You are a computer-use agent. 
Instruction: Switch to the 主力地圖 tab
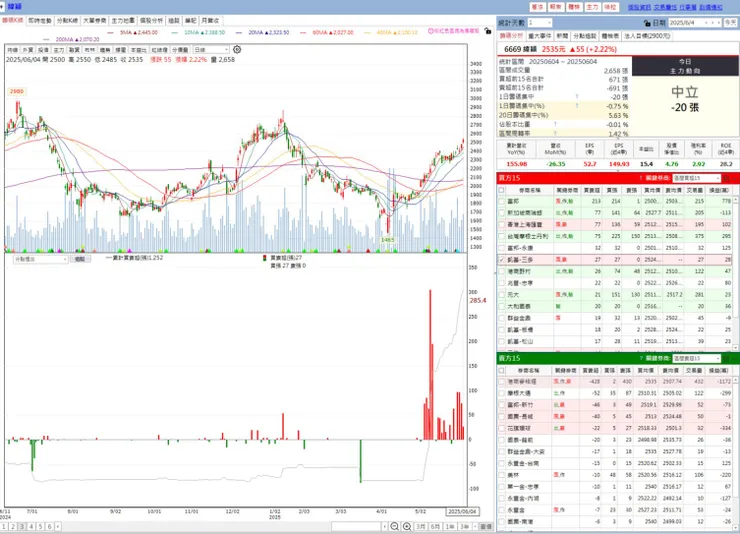(x=123, y=21)
